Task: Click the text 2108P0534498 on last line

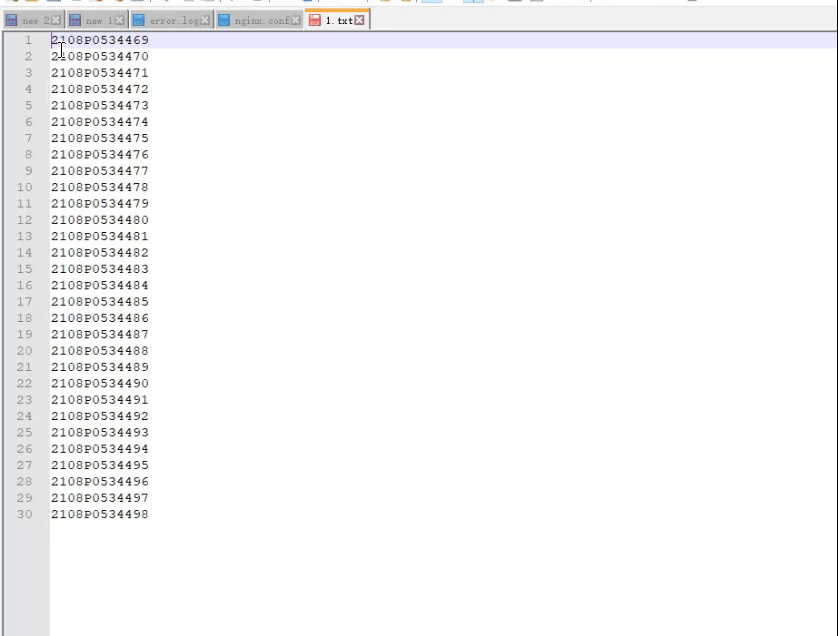Action: click(100, 514)
